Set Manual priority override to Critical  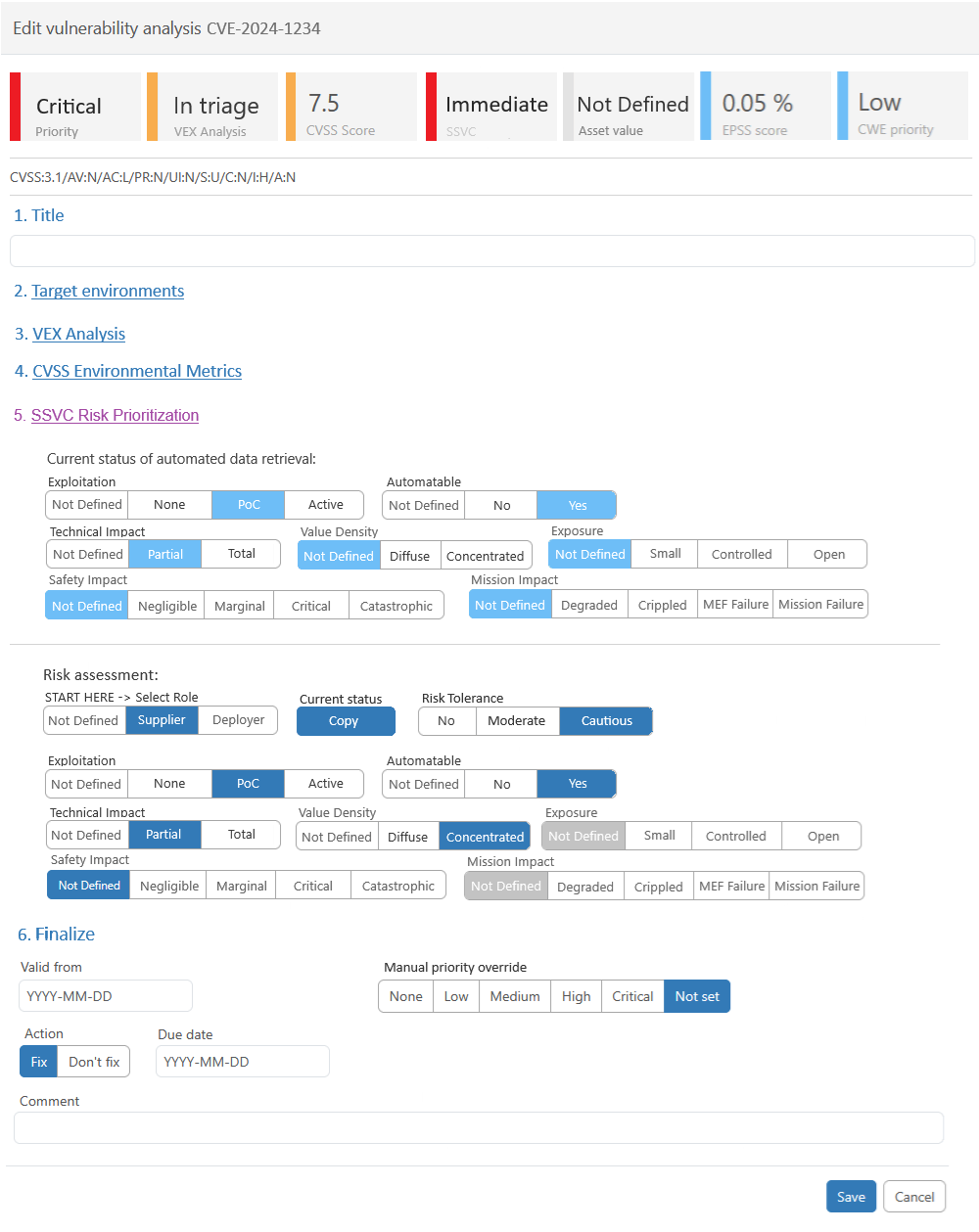pyautogui.click(x=632, y=996)
